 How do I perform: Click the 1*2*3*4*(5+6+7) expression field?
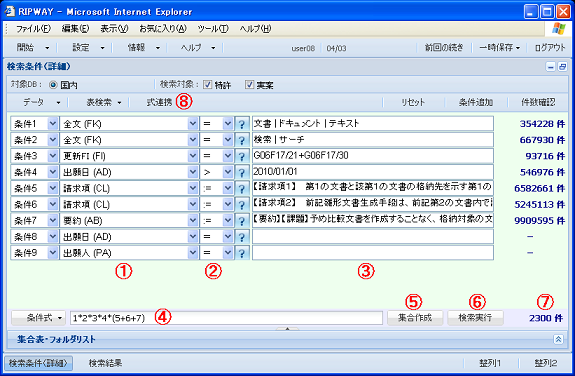click(x=226, y=318)
